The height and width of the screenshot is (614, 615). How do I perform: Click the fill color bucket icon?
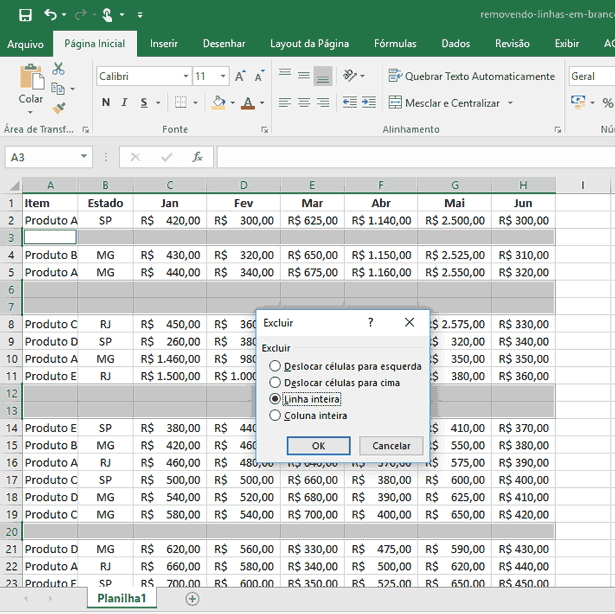[218, 103]
